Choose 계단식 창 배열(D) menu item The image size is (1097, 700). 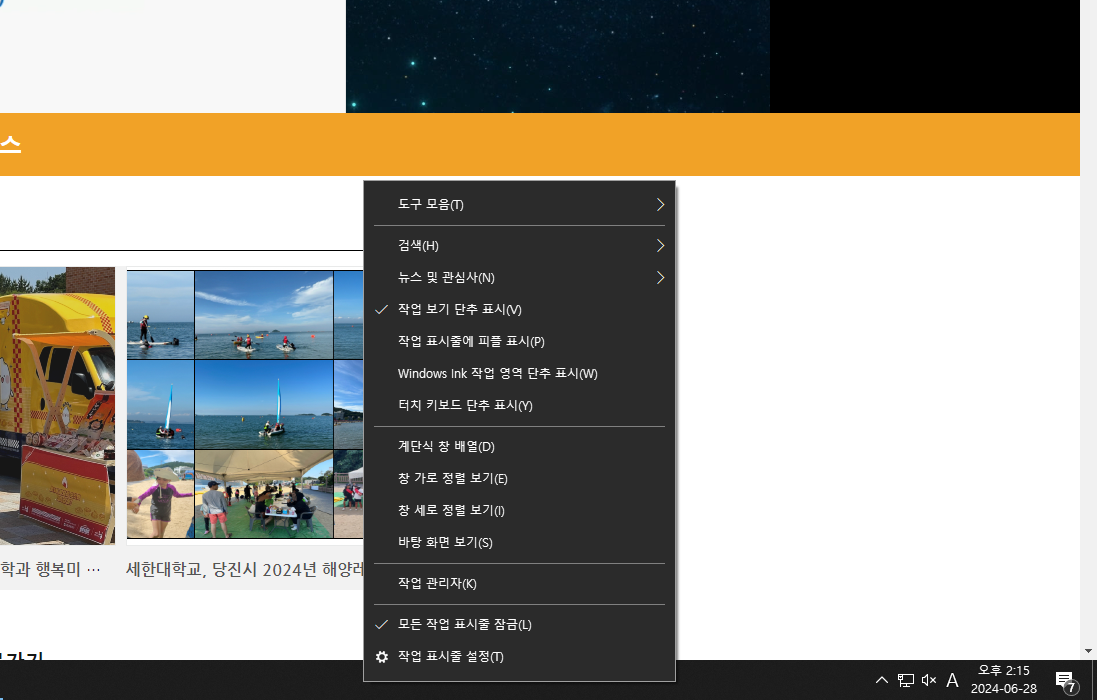(x=446, y=447)
